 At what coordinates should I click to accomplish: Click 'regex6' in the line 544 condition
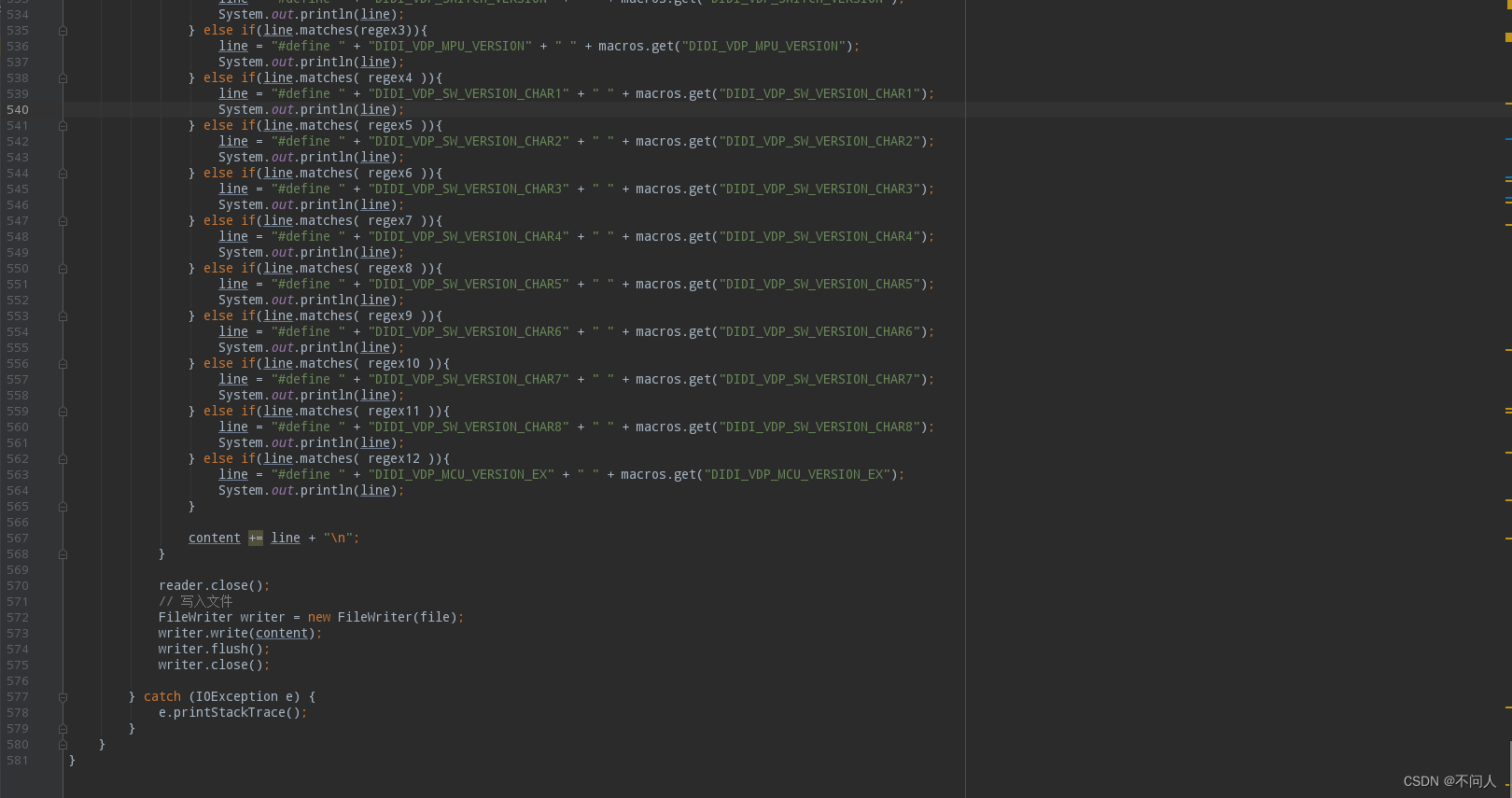390,174
